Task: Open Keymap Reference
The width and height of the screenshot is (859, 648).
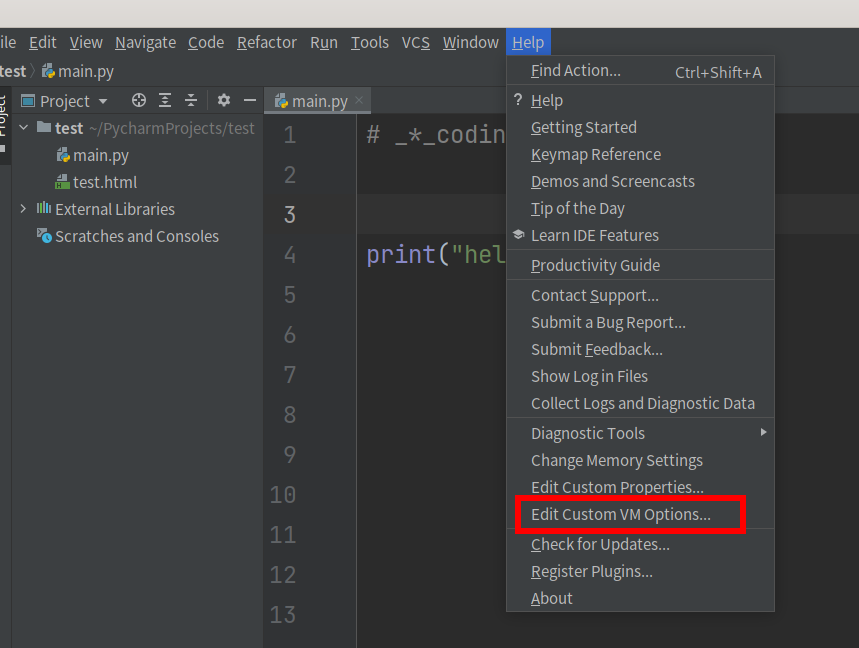Action: pyautogui.click(x=640, y=154)
